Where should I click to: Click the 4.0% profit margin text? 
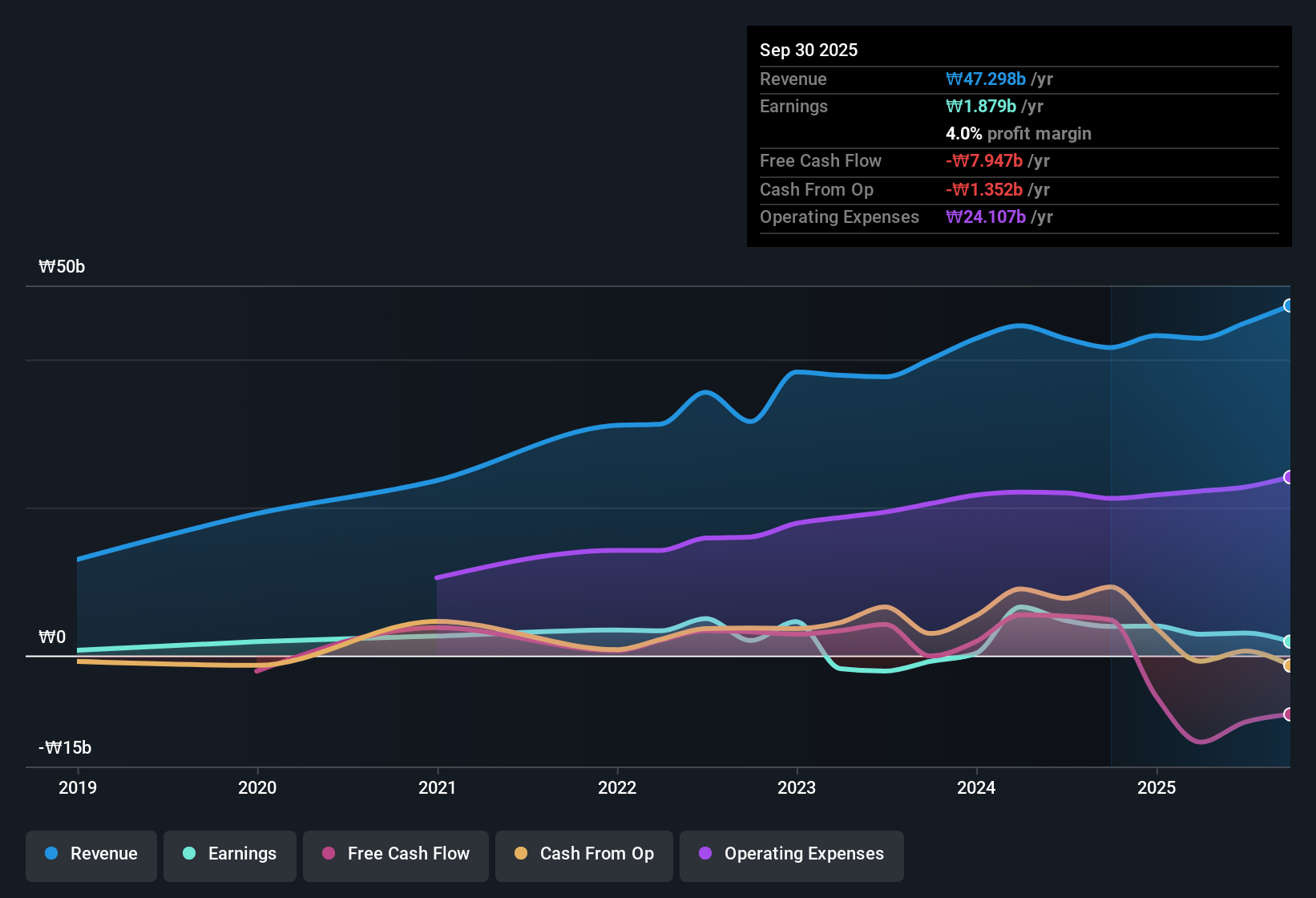[x=1018, y=133]
